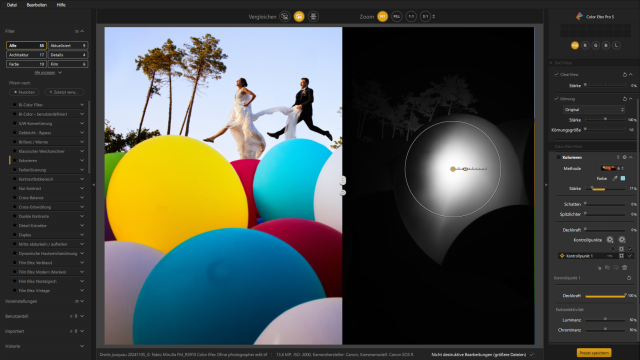
Task: Toggle non-destructive editing checkbox in status bar
Action: click(x=531, y=355)
